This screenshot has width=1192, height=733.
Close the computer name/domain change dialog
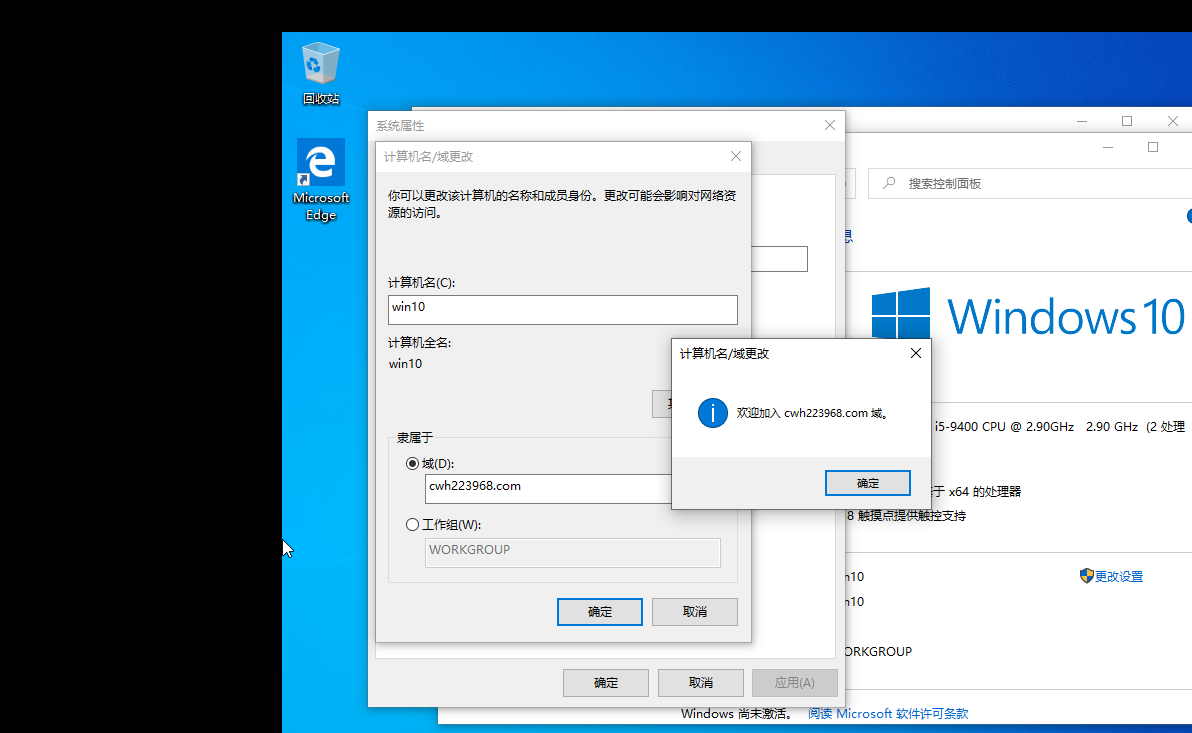735,156
